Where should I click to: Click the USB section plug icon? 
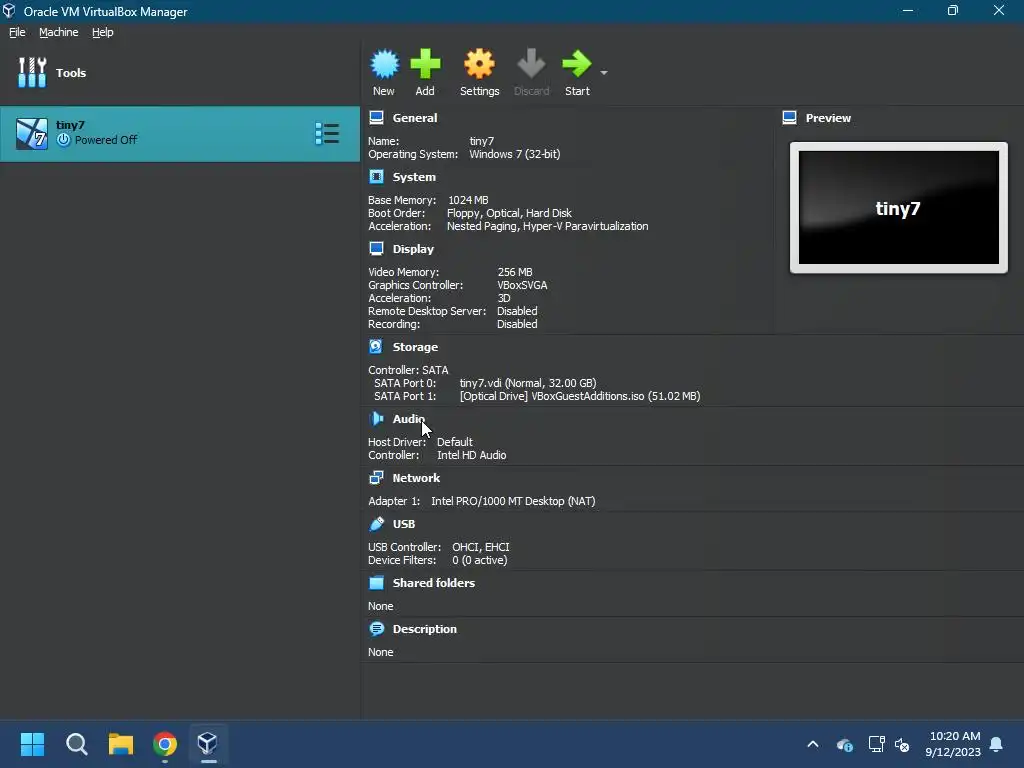376,524
